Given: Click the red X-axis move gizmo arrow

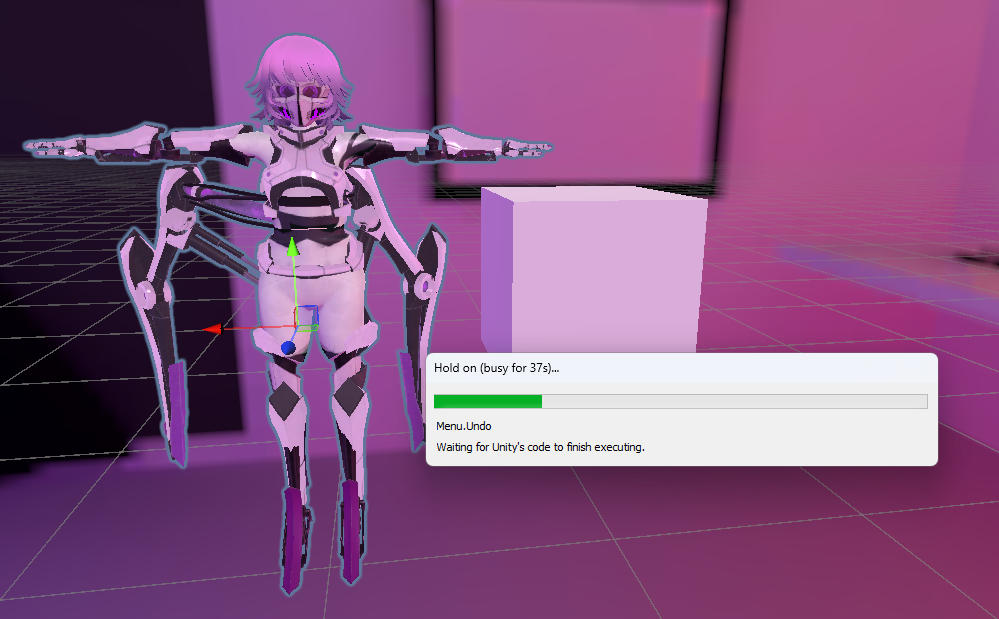Looking at the screenshot, I should (211, 327).
